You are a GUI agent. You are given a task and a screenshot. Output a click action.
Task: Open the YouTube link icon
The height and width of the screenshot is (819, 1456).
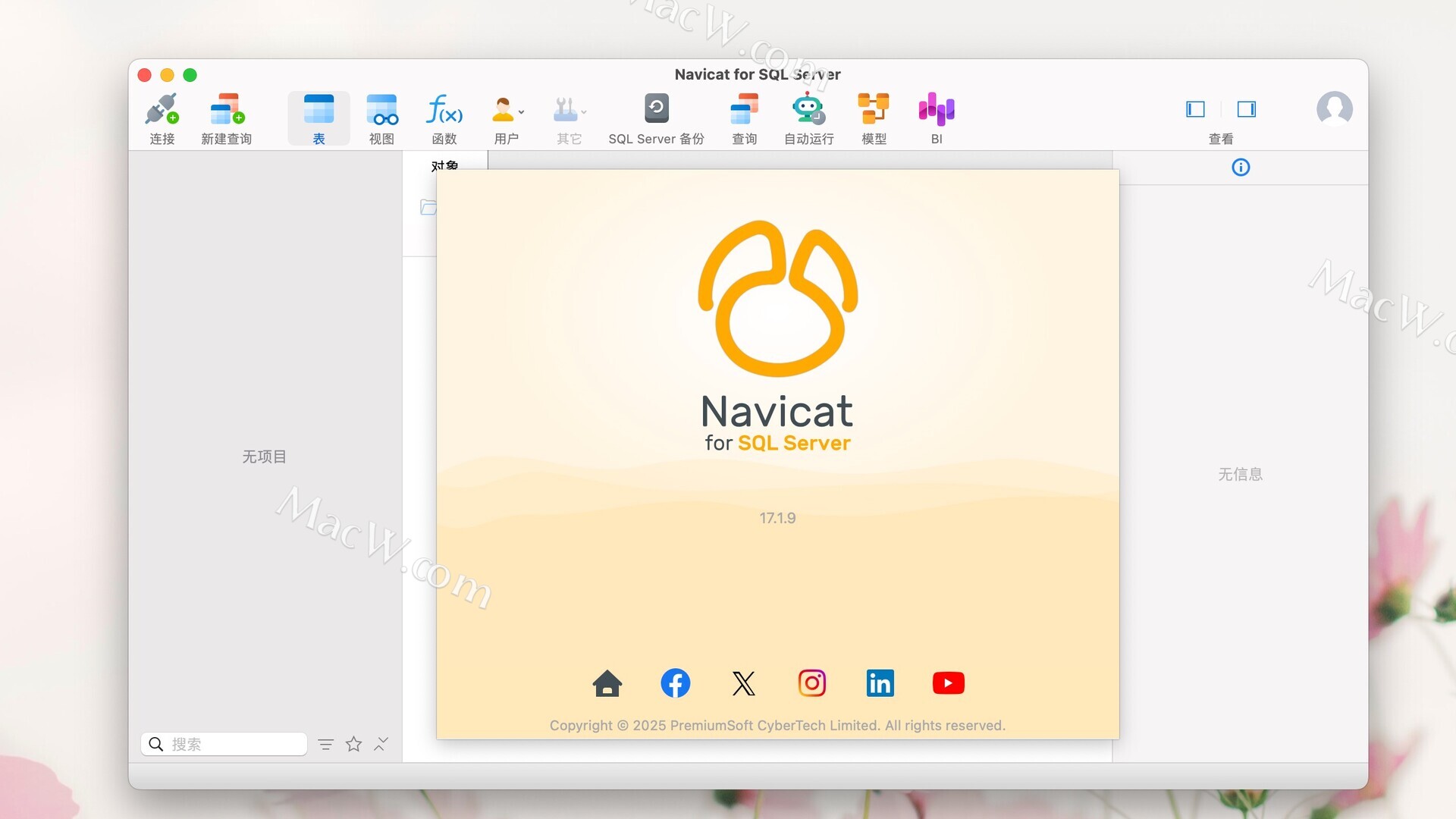coord(948,683)
